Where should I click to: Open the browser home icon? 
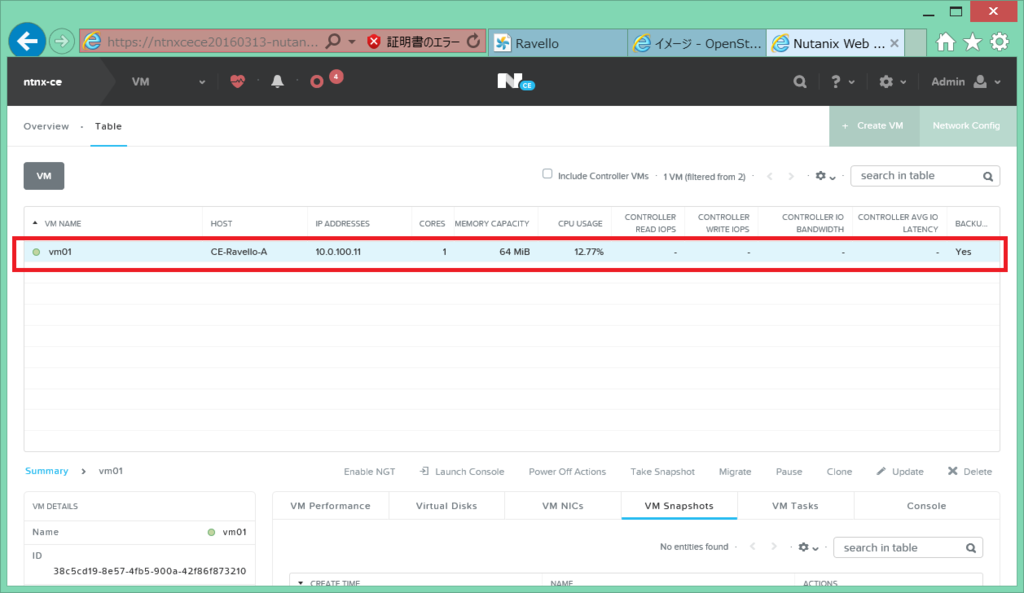(946, 42)
